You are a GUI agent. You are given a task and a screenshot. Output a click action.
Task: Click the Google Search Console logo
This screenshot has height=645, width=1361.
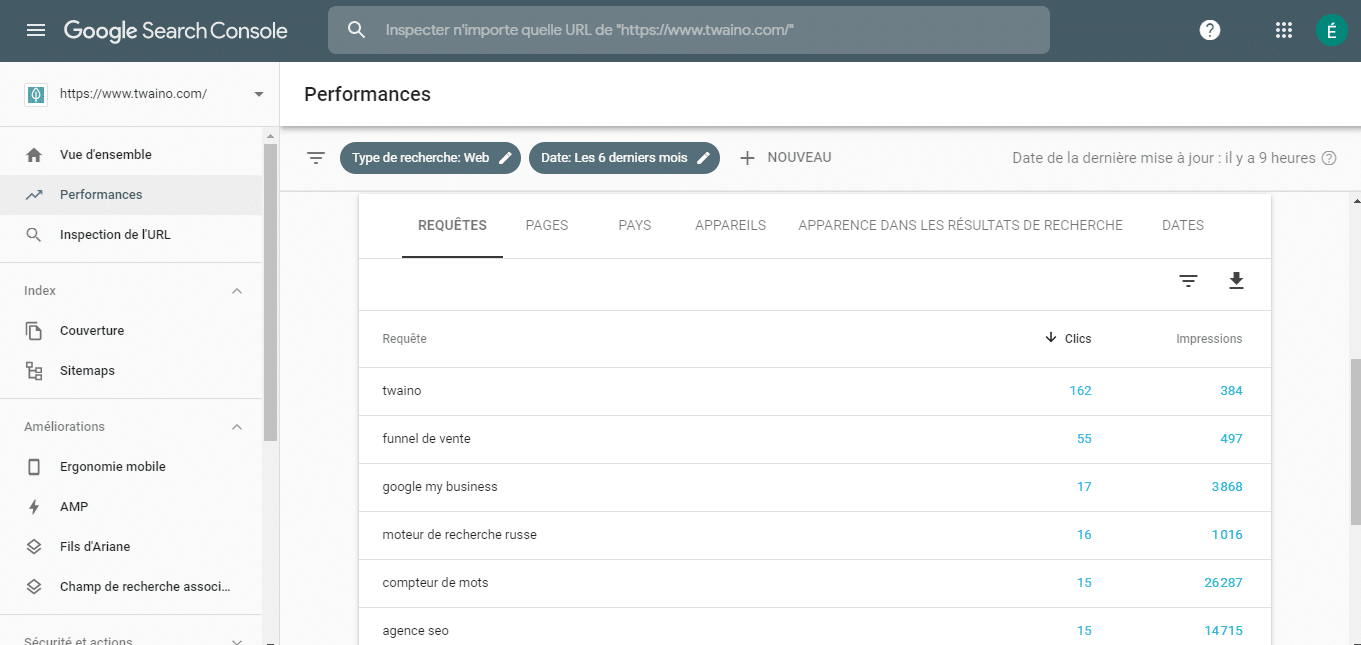pyautogui.click(x=176, y=31)
